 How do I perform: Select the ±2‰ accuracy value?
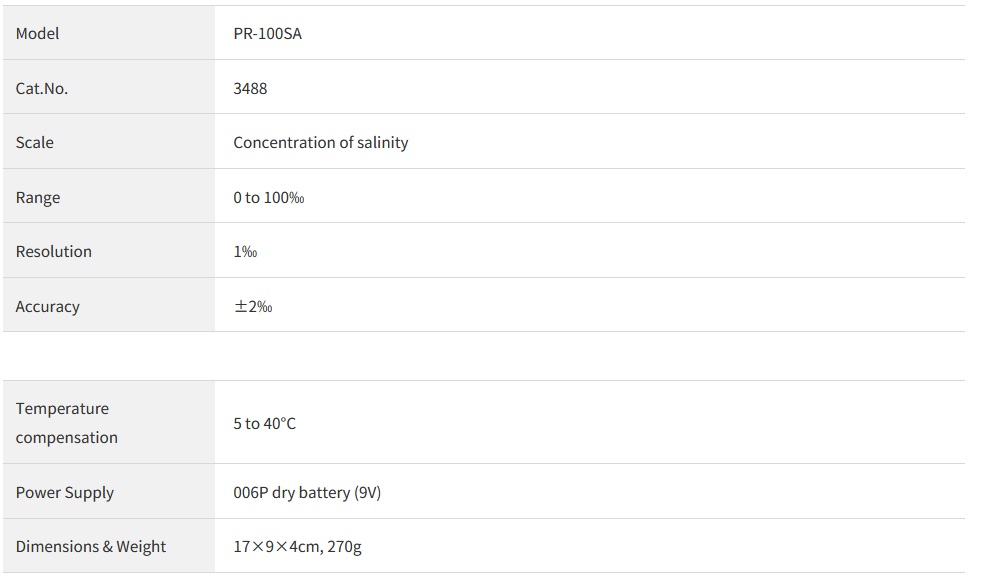pos(253,307)
